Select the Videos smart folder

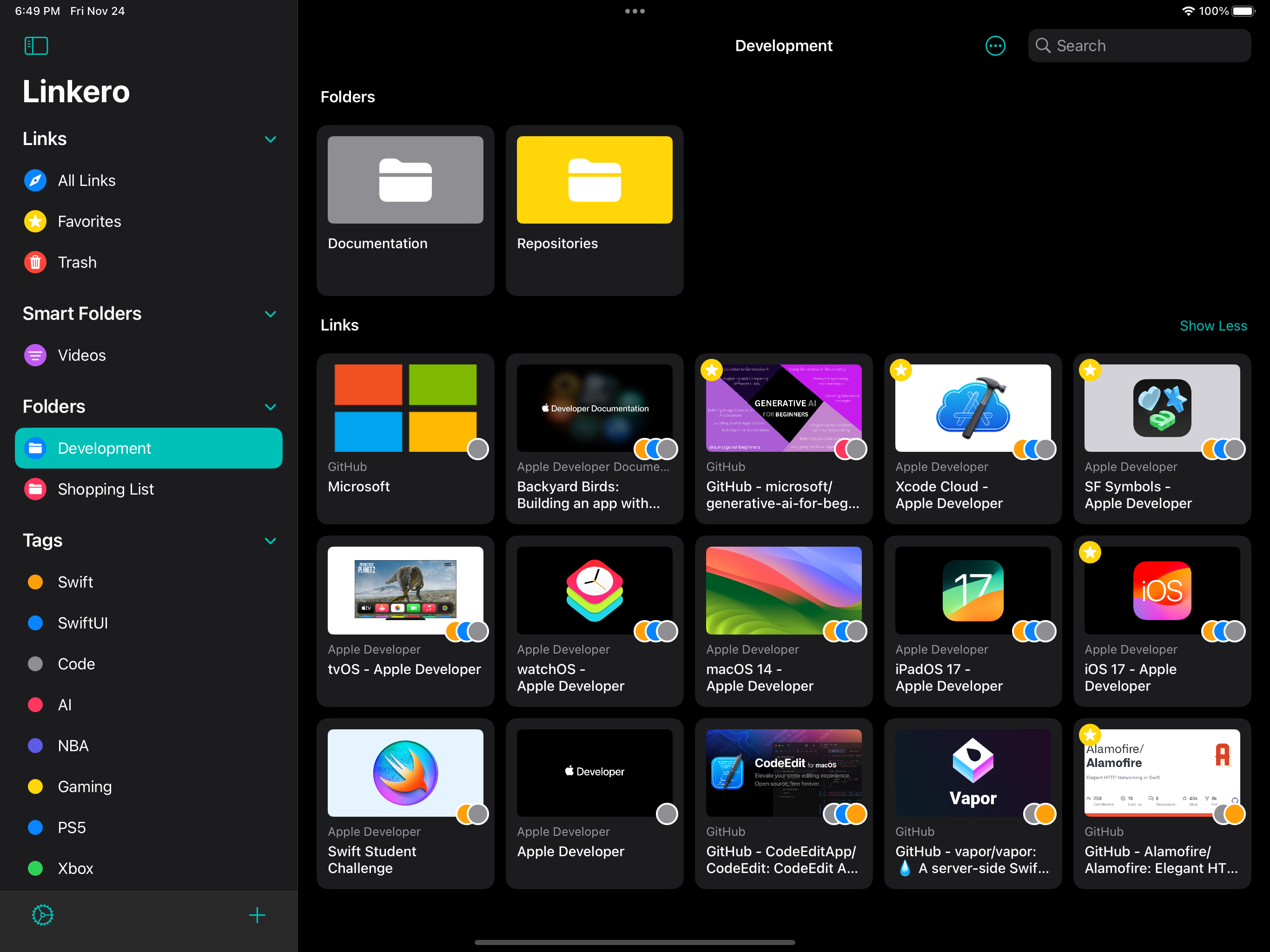[x=81, y=356]
